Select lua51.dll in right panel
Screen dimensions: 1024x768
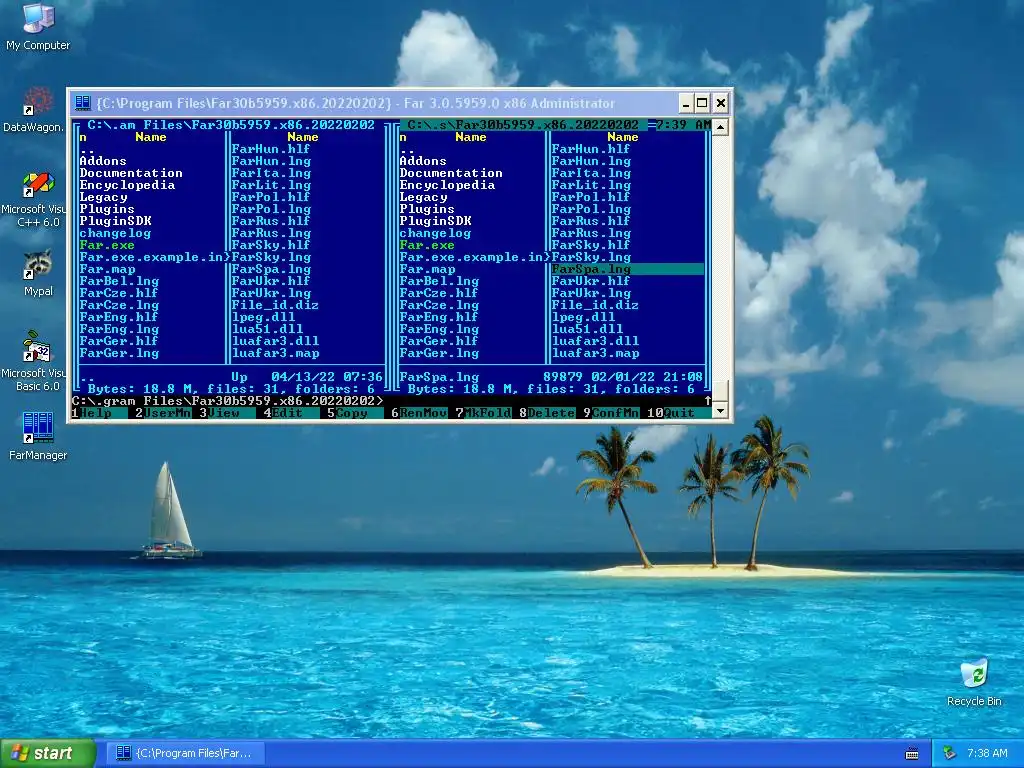[x=587, y=329]
